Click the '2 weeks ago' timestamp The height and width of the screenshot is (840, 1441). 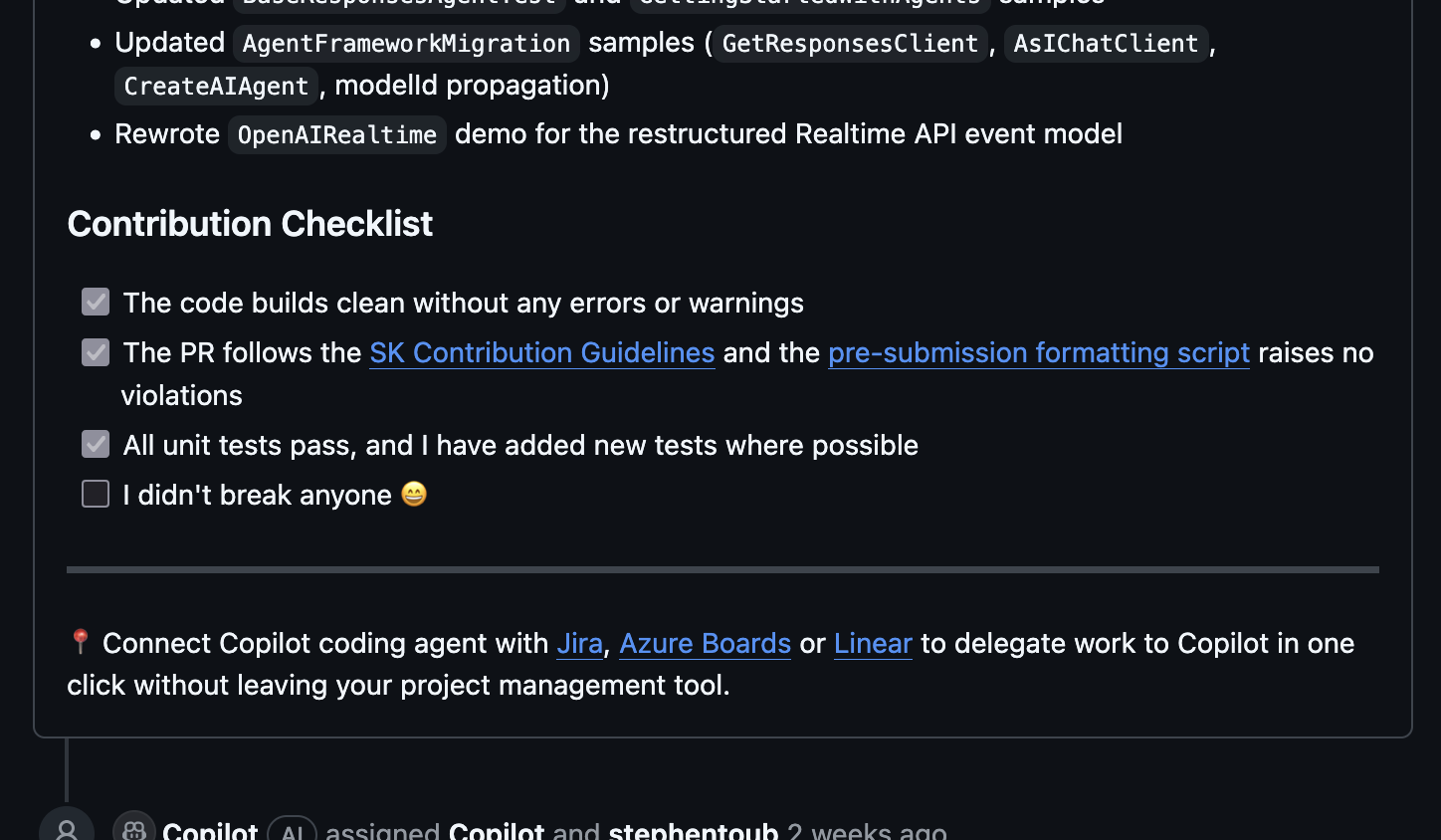(x=866, y=830)
